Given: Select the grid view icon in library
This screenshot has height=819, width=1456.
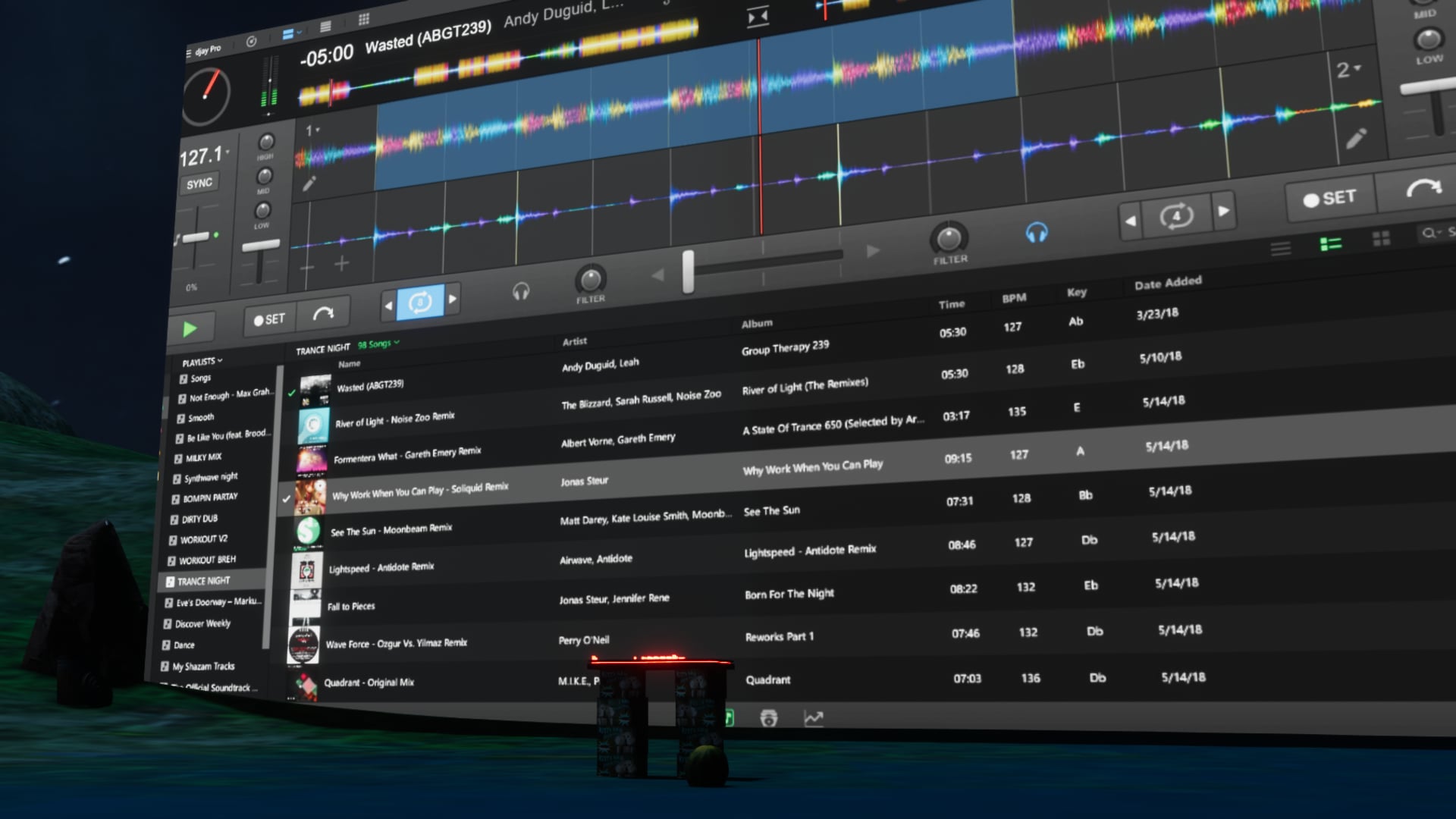Looking at the screenshot, I should point(1381,240).
